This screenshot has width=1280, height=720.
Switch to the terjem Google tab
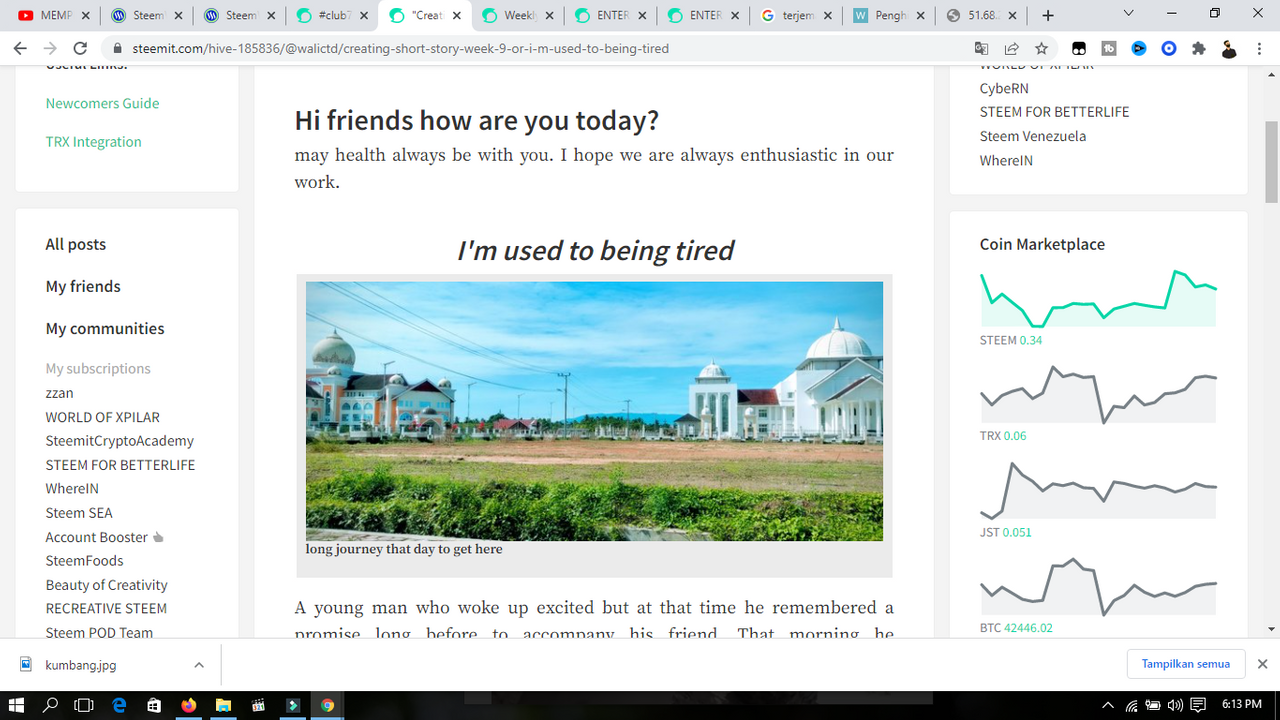[x=795, y=15]
